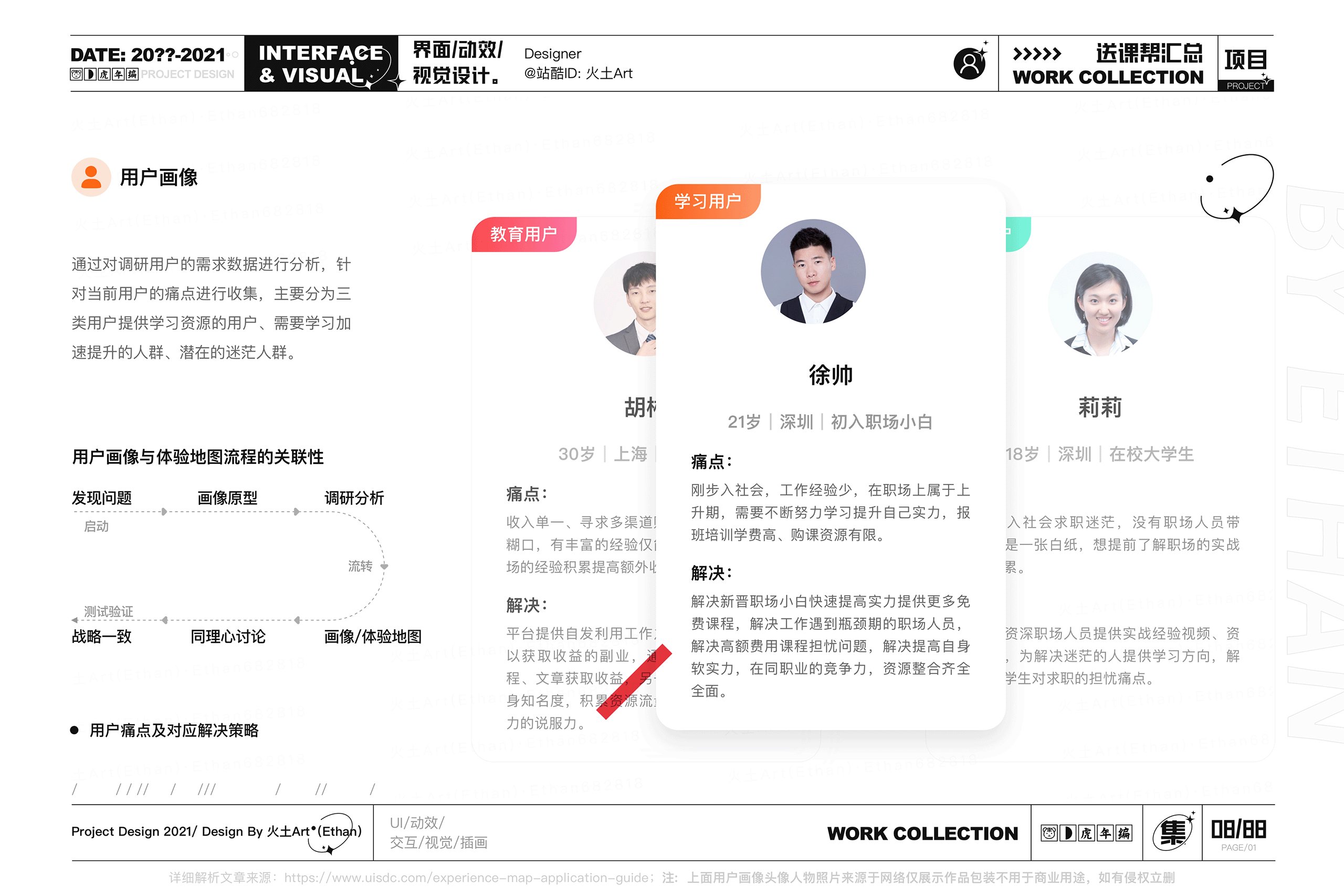
Task: Open 莉莉's profile photo
Action: 1100,304
